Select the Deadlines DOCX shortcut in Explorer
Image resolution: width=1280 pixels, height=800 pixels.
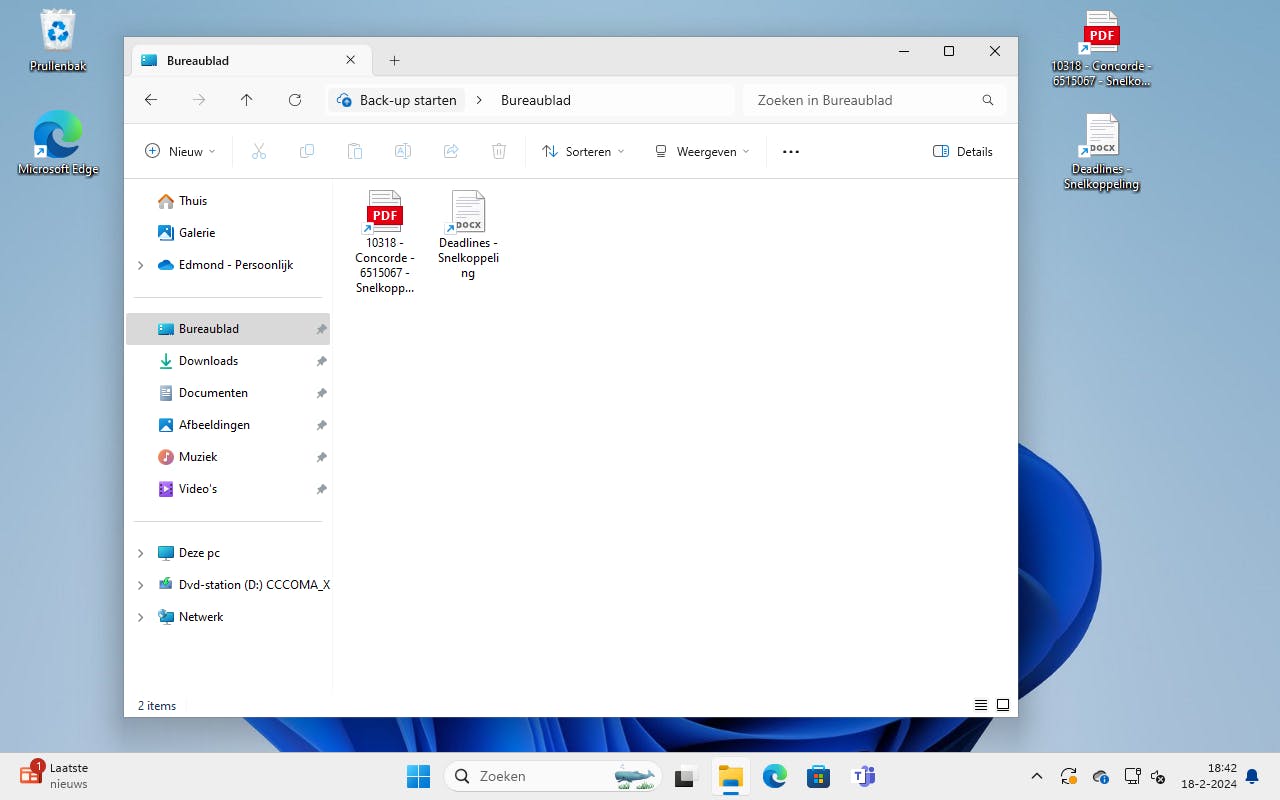coord(468,235)
